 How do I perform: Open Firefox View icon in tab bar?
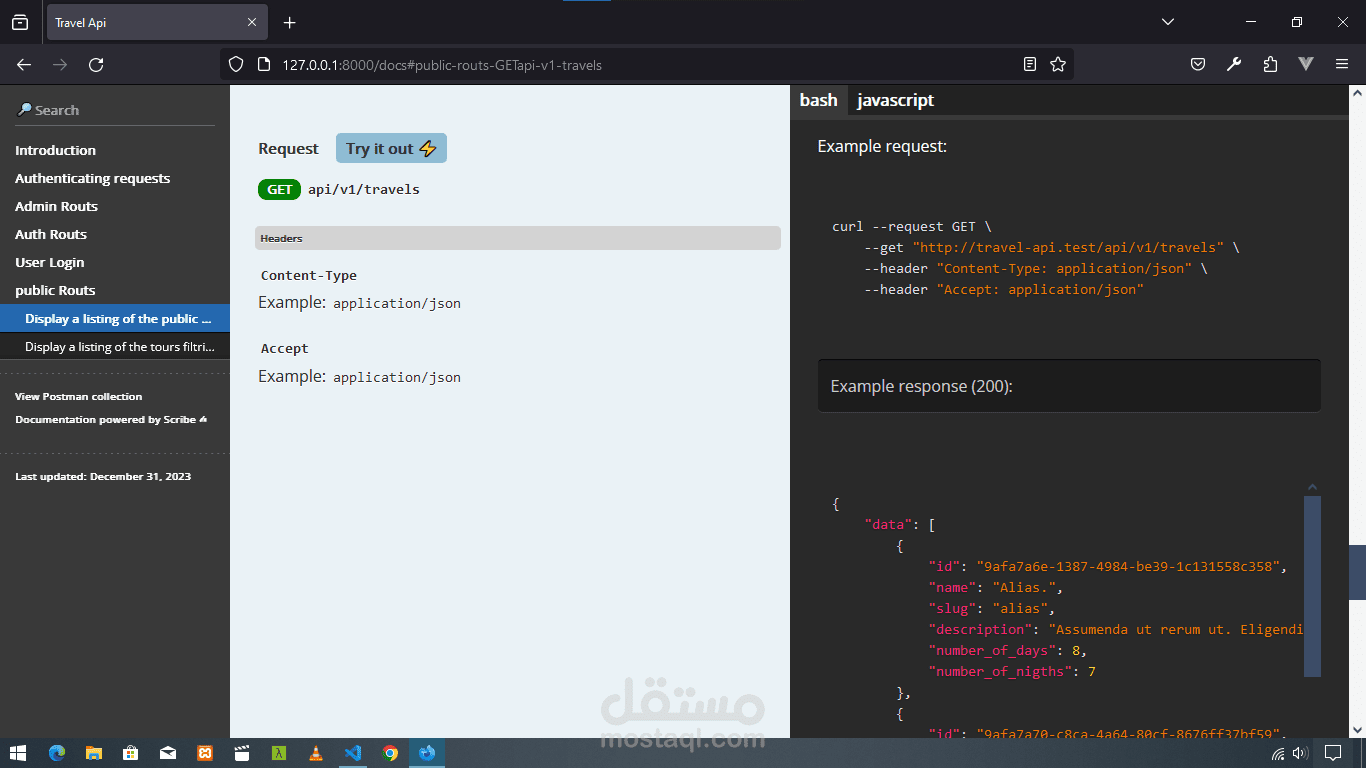tap(20, 22)
